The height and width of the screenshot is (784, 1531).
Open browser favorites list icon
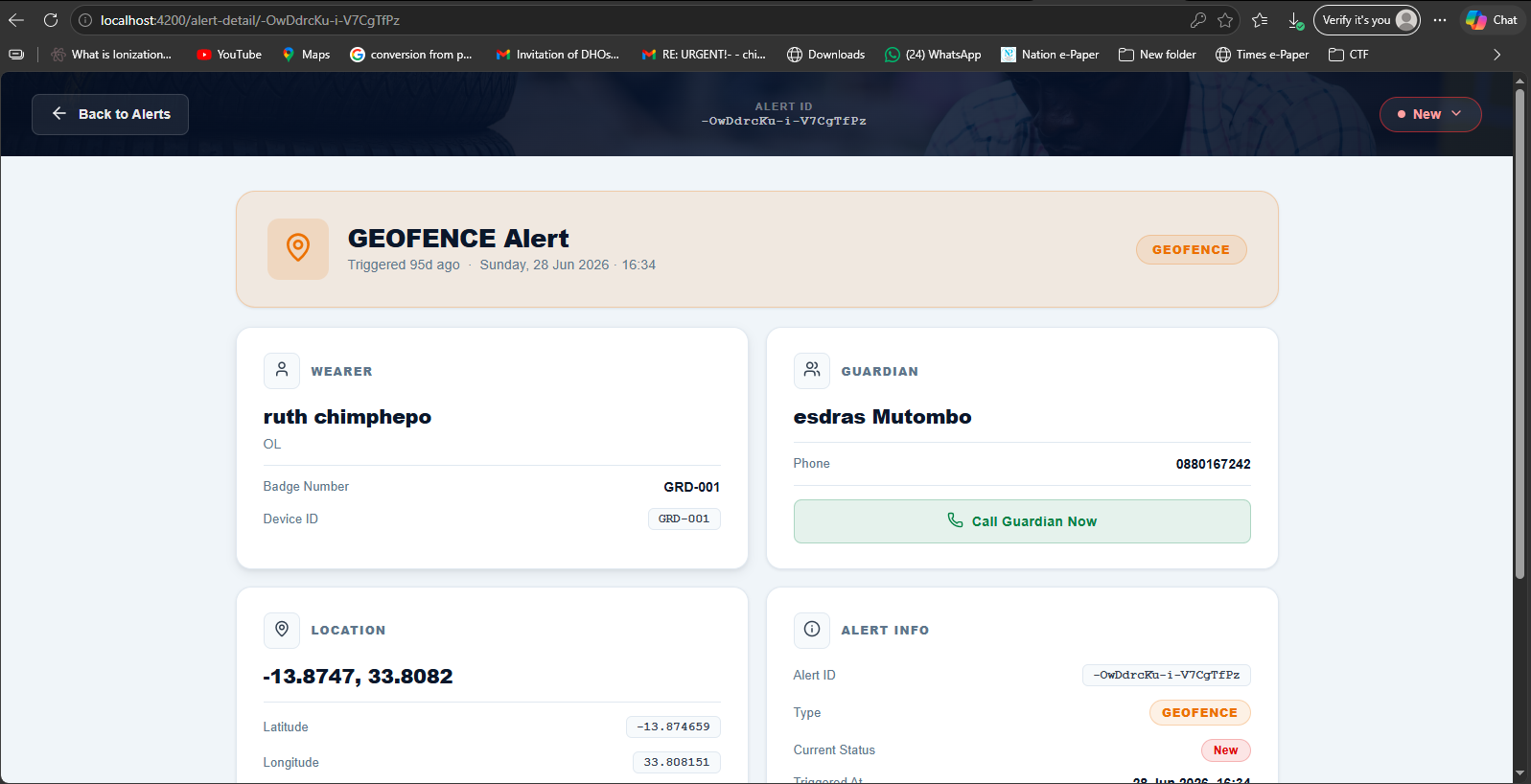(1260, 20)
